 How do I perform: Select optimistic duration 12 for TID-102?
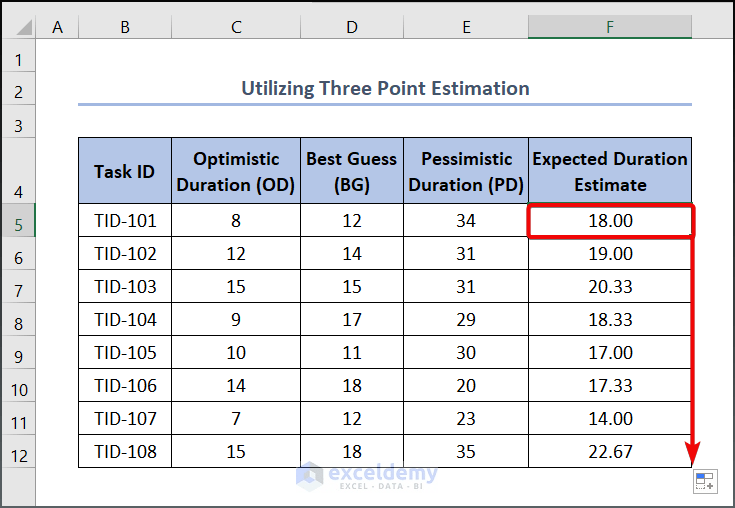point(236,253)
